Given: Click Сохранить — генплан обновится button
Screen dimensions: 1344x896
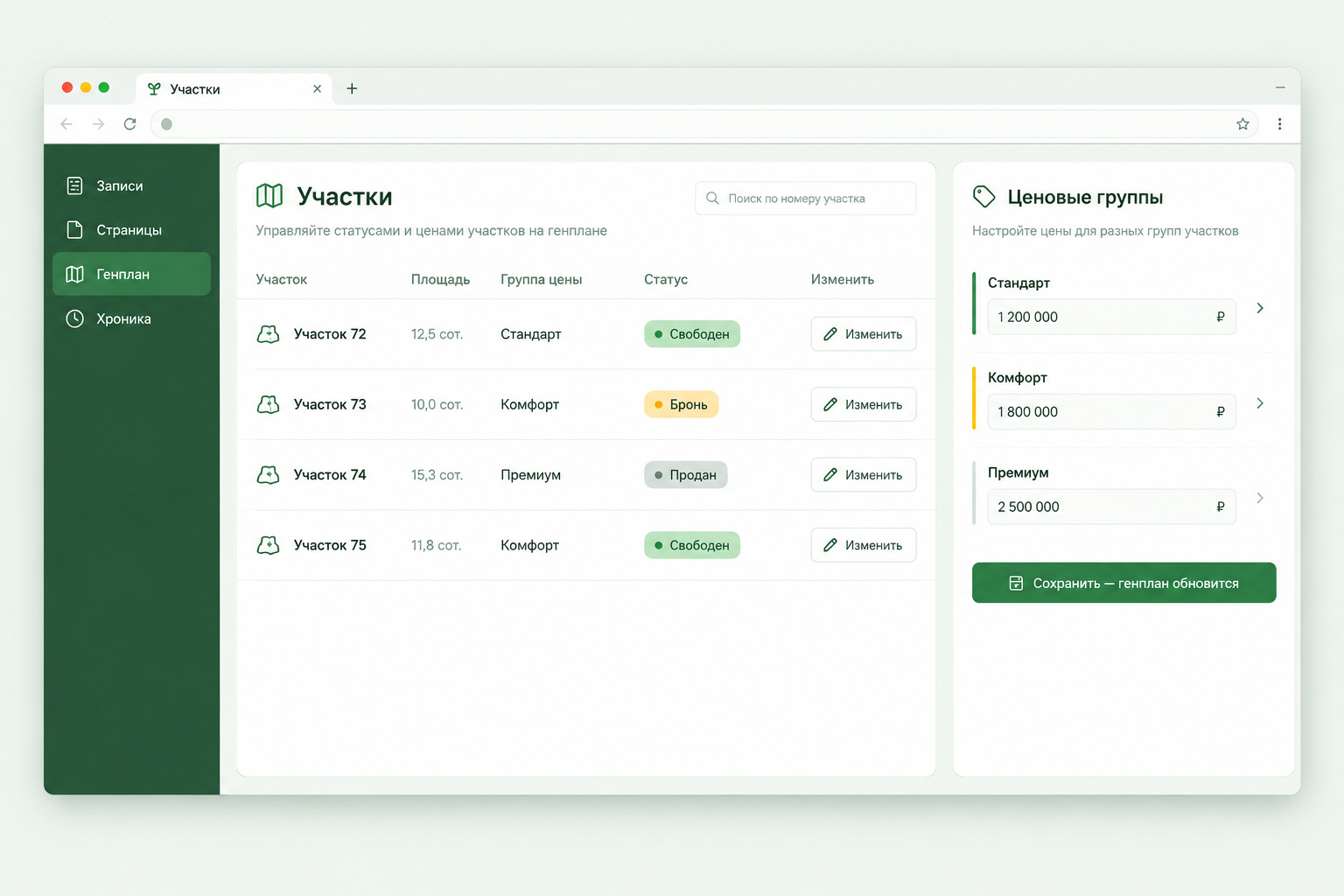Looking at the screenshot, I should [x=1124, y=583].
